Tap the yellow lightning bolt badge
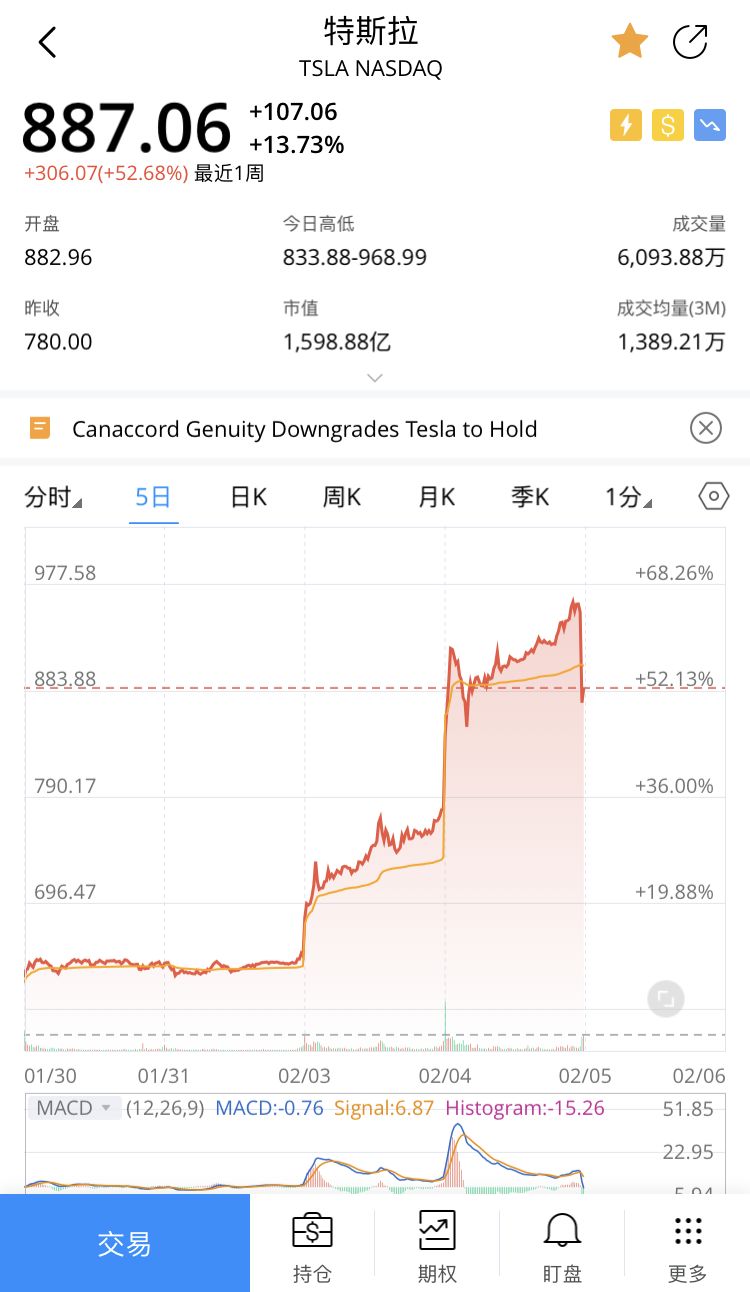The height and width of the screenshot is (1292, 750). point(626,125)
